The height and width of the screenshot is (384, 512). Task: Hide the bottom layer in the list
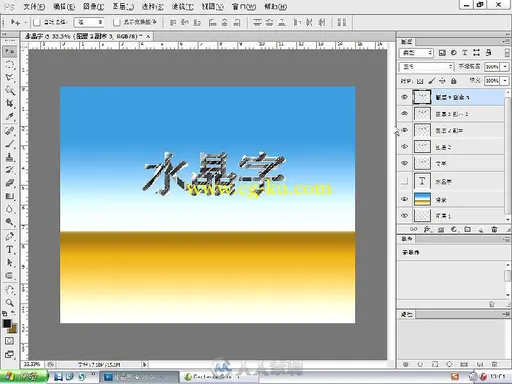click(405, 216)
